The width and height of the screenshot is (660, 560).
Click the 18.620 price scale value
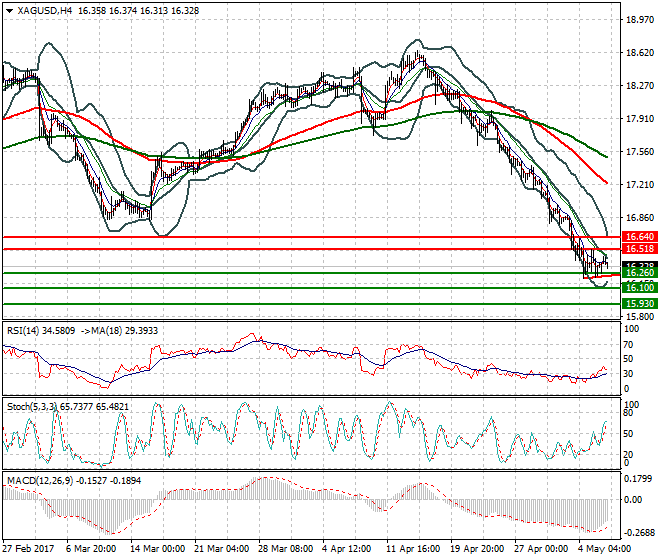[640, 53]
